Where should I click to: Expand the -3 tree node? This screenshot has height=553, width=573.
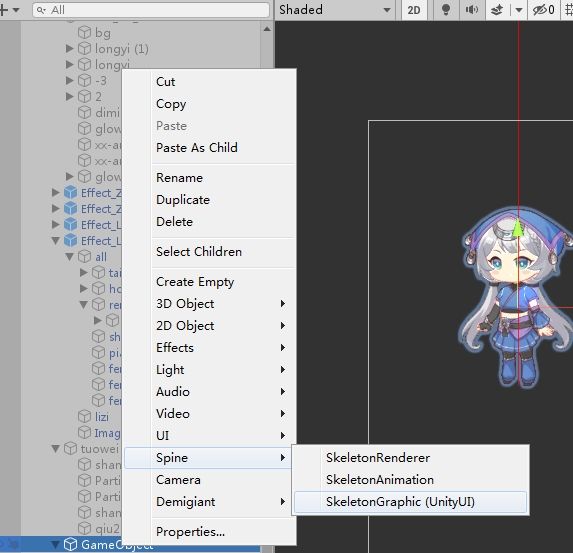[x=69, y=80]
